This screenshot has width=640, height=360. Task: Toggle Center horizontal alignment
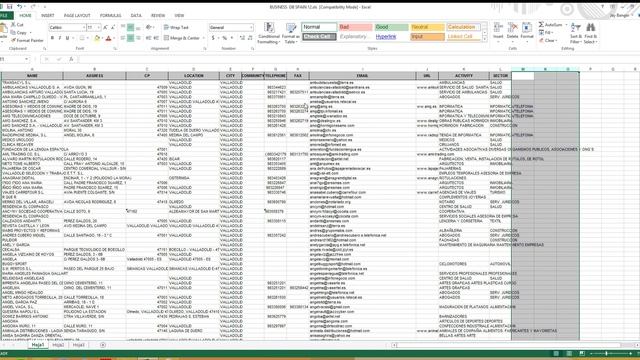[131, 38]
